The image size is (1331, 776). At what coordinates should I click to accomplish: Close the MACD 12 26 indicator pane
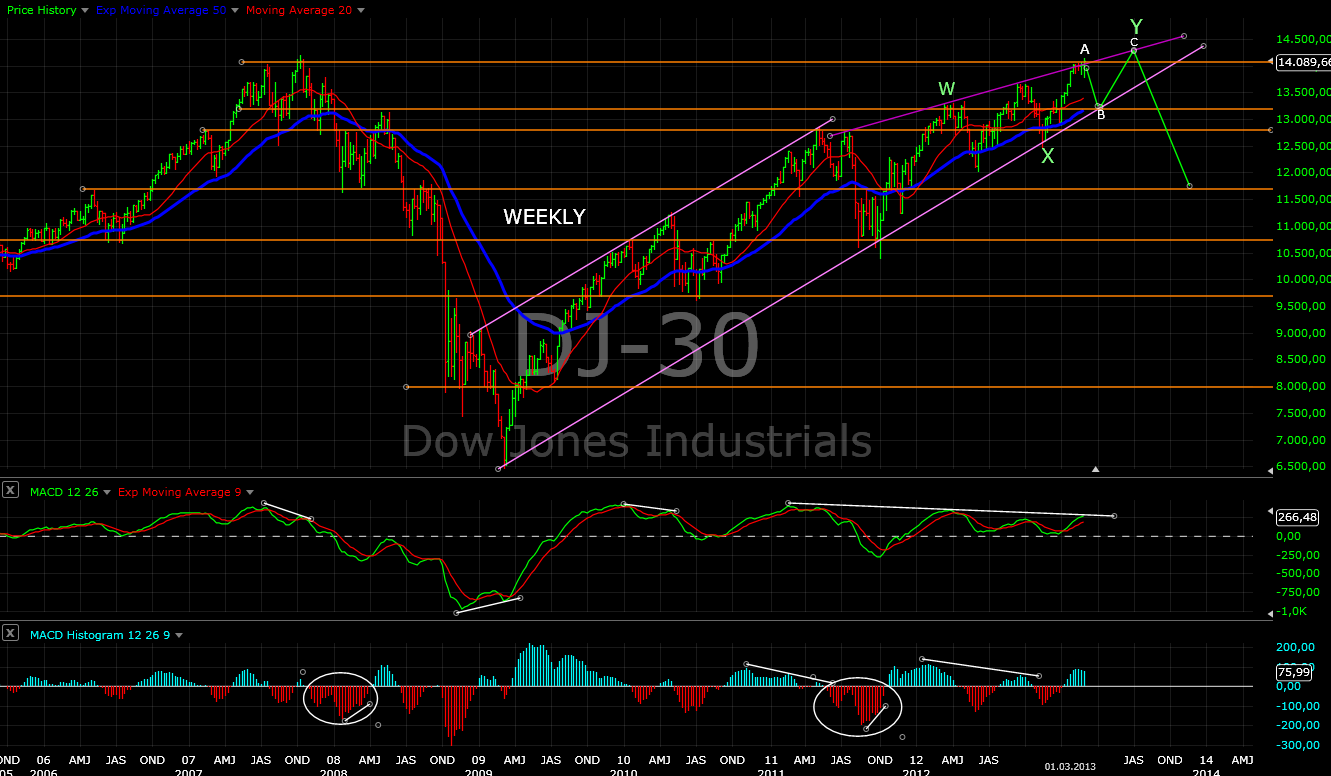click(x=10, y=490)
